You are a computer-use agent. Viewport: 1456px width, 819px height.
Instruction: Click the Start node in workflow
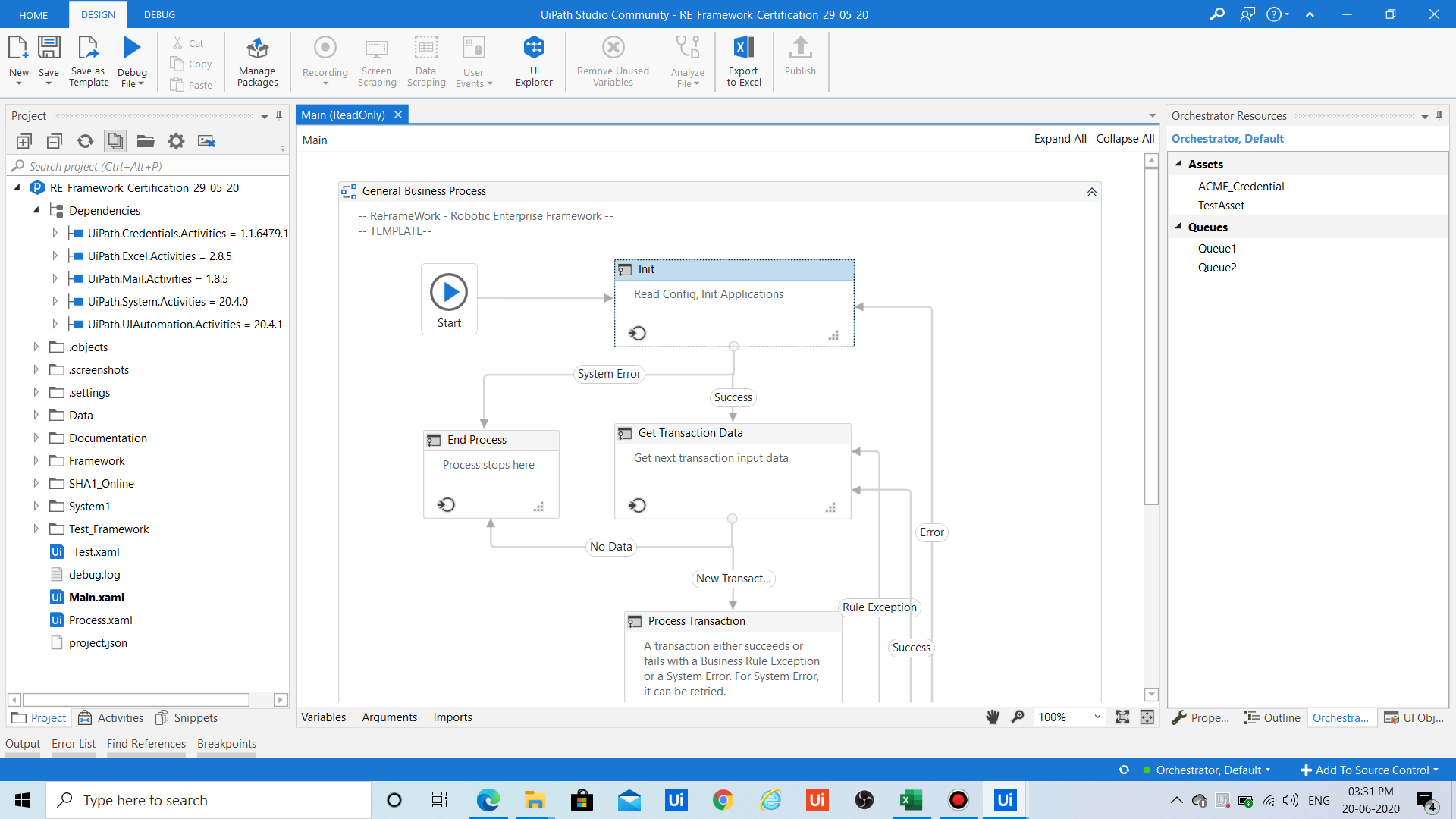tap(449, 299)
